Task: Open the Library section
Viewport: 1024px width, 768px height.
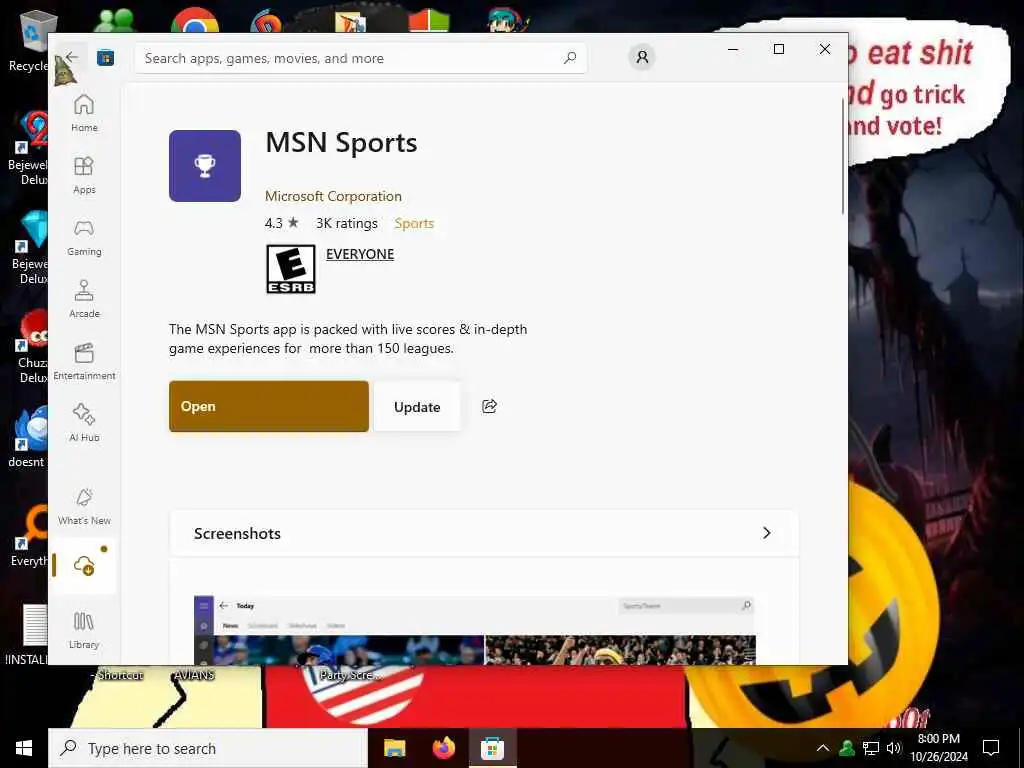Action: (x=84, y=630)
